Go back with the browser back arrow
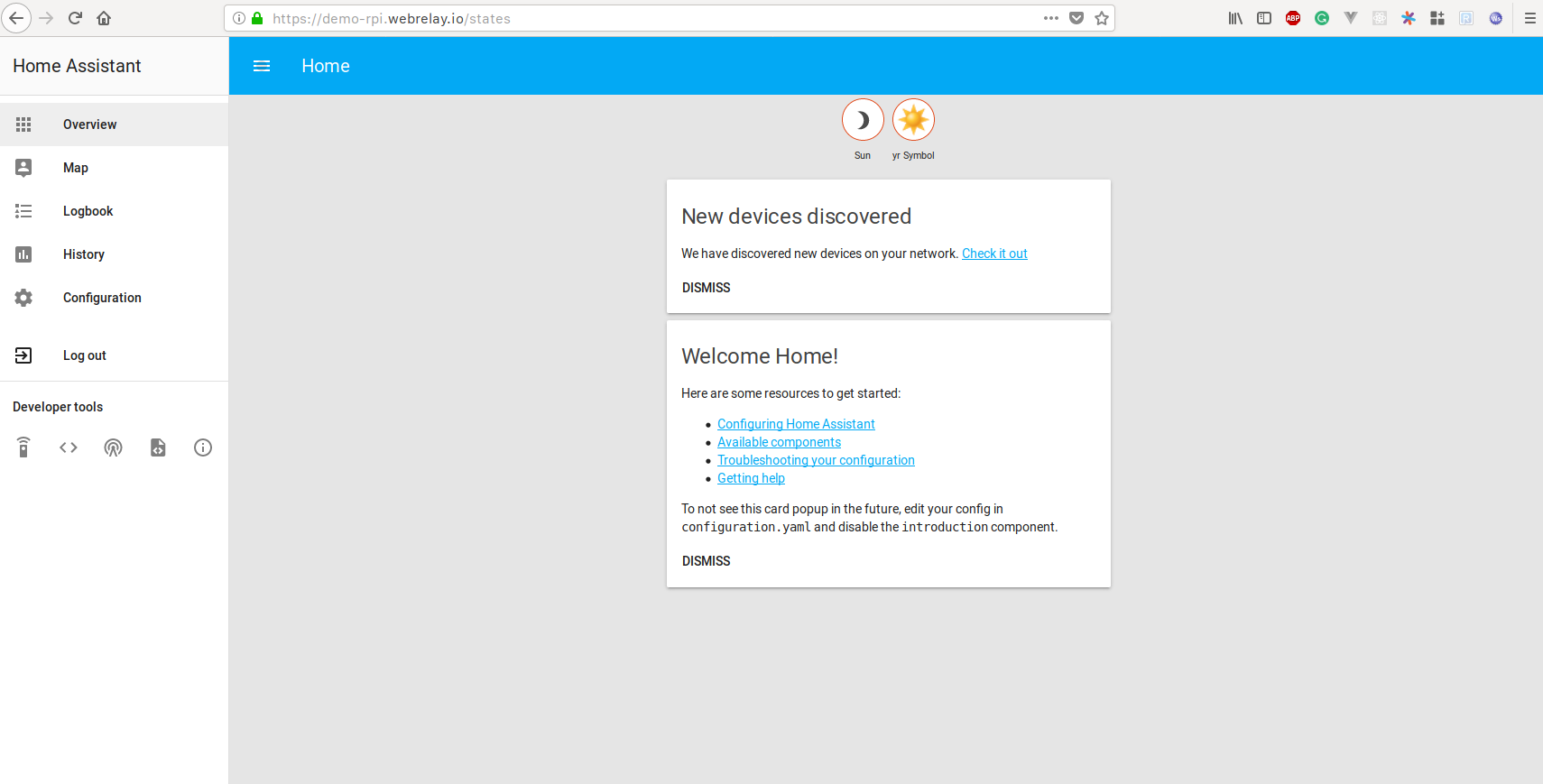The height and width of the screenshot is (784, 1543). pos(16,18)
